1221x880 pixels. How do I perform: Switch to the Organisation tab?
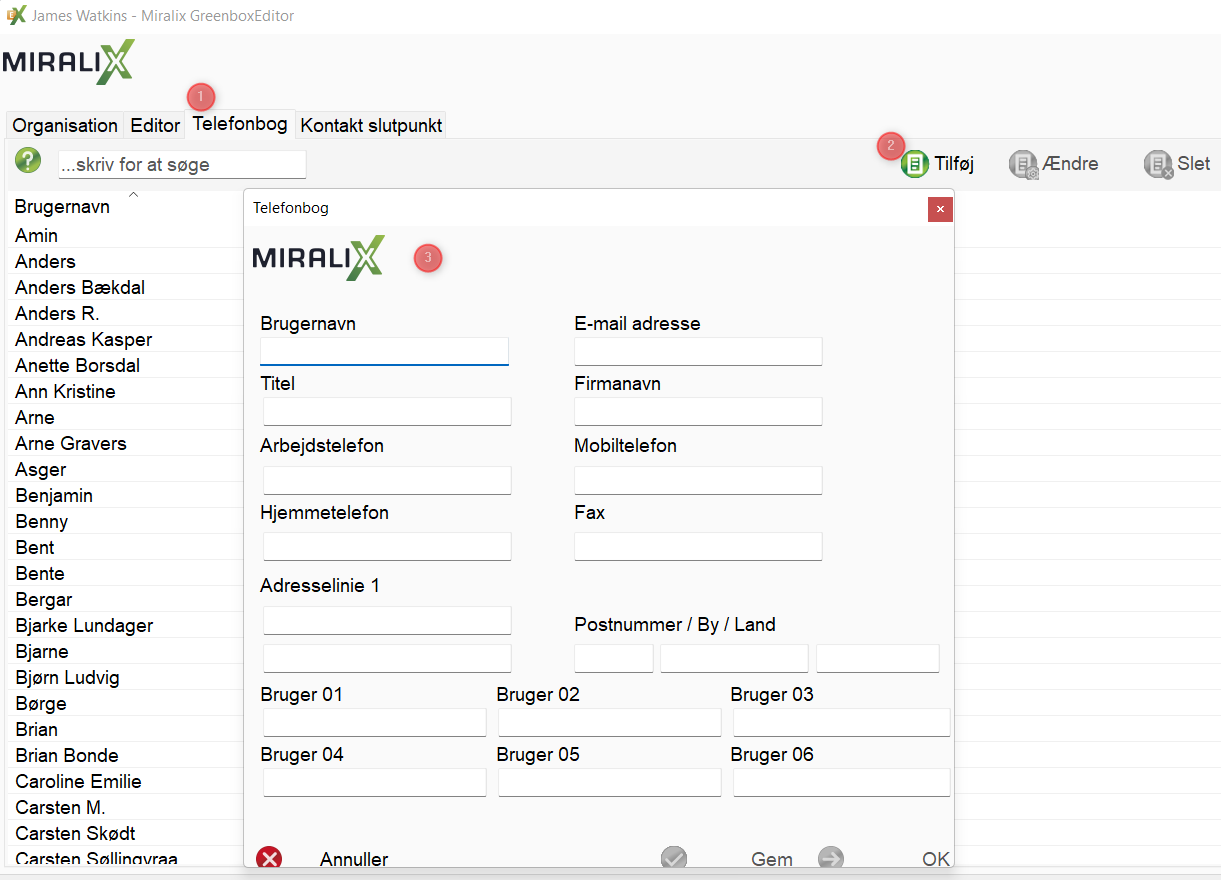pos(65,125)
